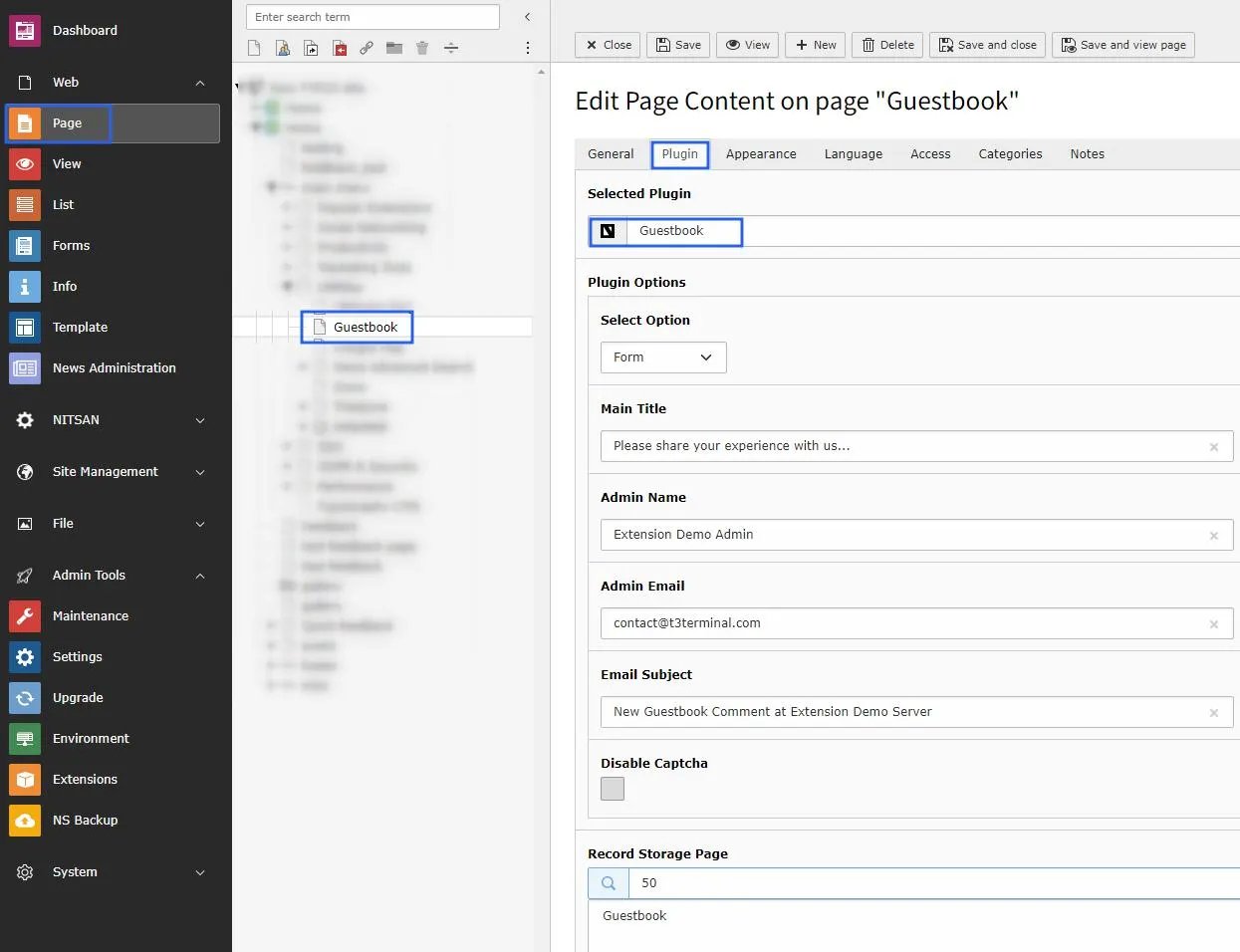Open the Upgrade module icon
The width and height of the screenshot is (1240, 952).
coord(25,698)
